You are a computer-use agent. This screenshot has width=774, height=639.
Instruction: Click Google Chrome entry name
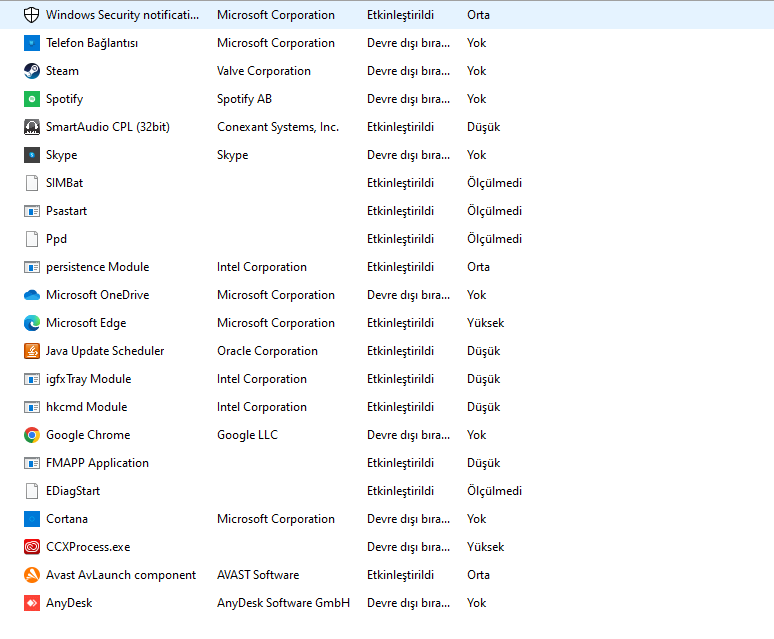pyautogui.click(x=88, y=435)
